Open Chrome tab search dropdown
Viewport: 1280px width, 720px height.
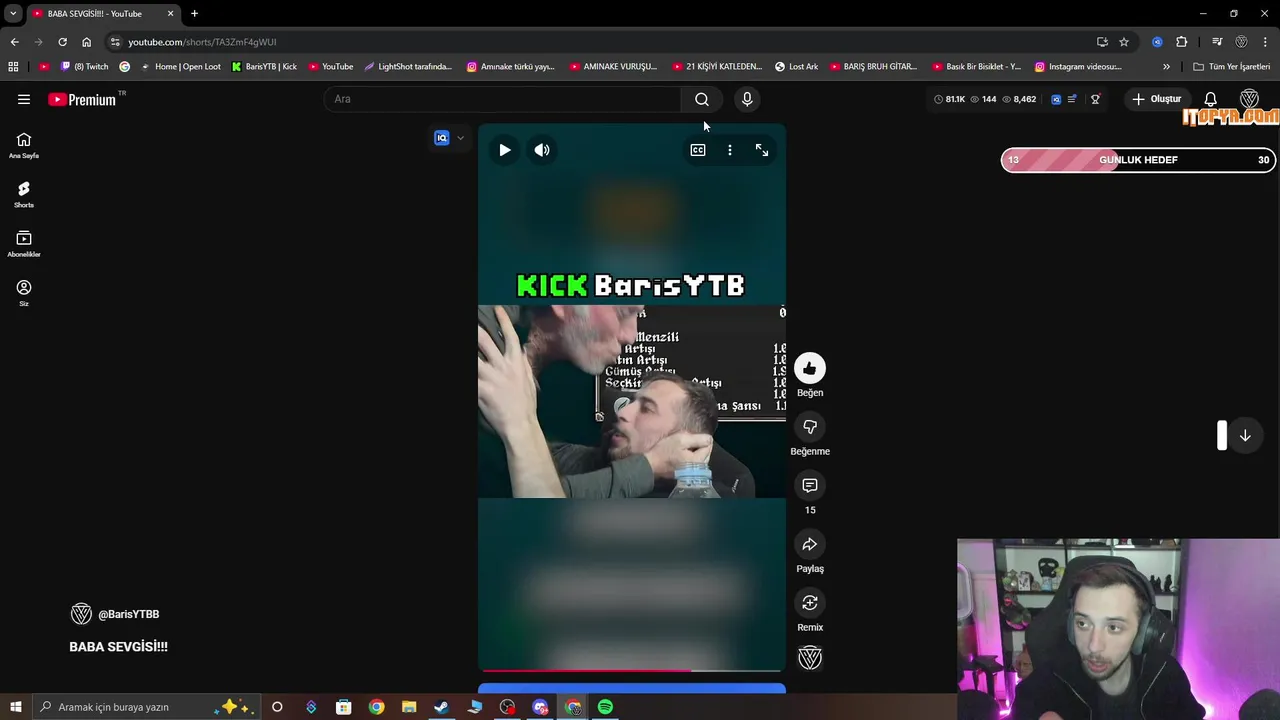coord(13,13)
